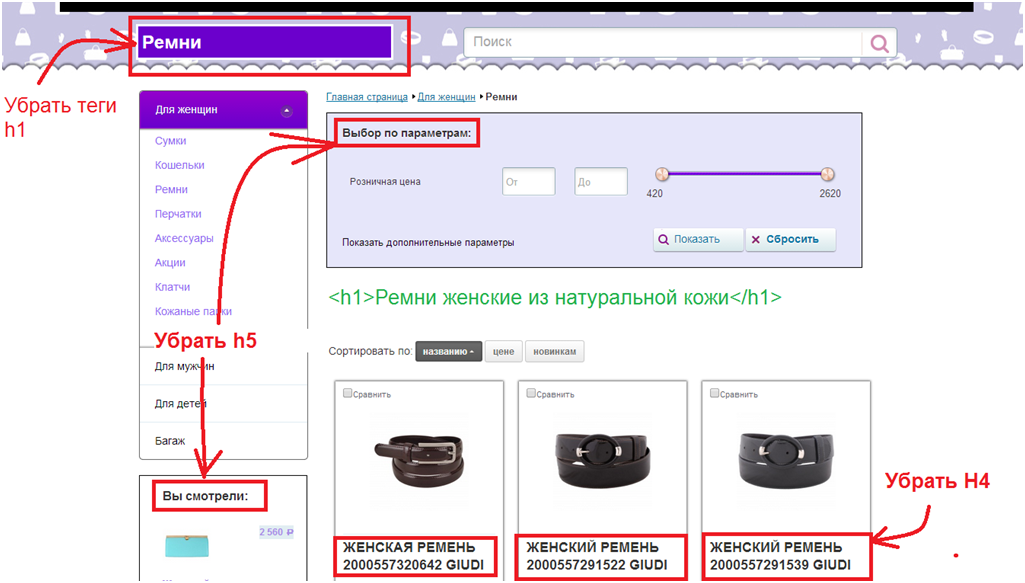
Task: Collapse the Для женщин menu arrow
Action: 287,111
